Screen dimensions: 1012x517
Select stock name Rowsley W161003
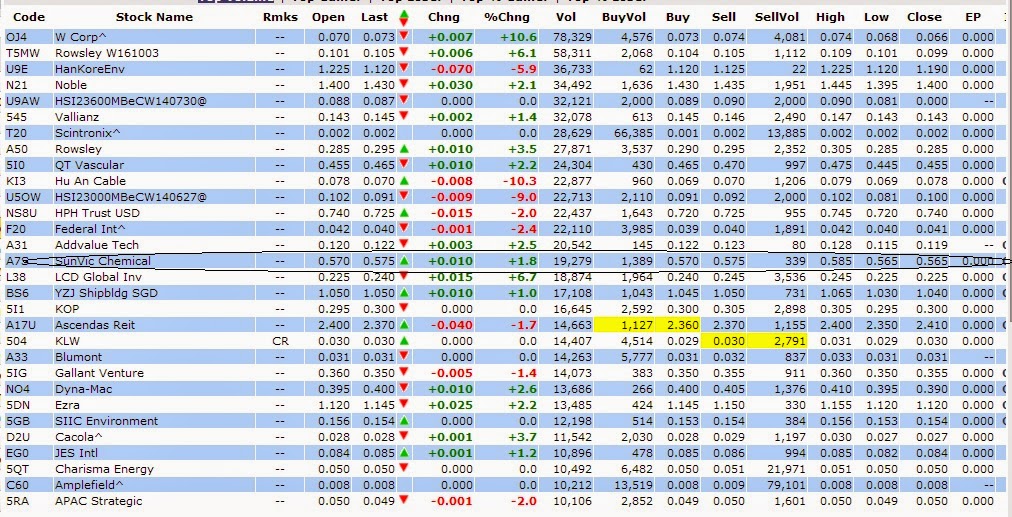(106, 53)
